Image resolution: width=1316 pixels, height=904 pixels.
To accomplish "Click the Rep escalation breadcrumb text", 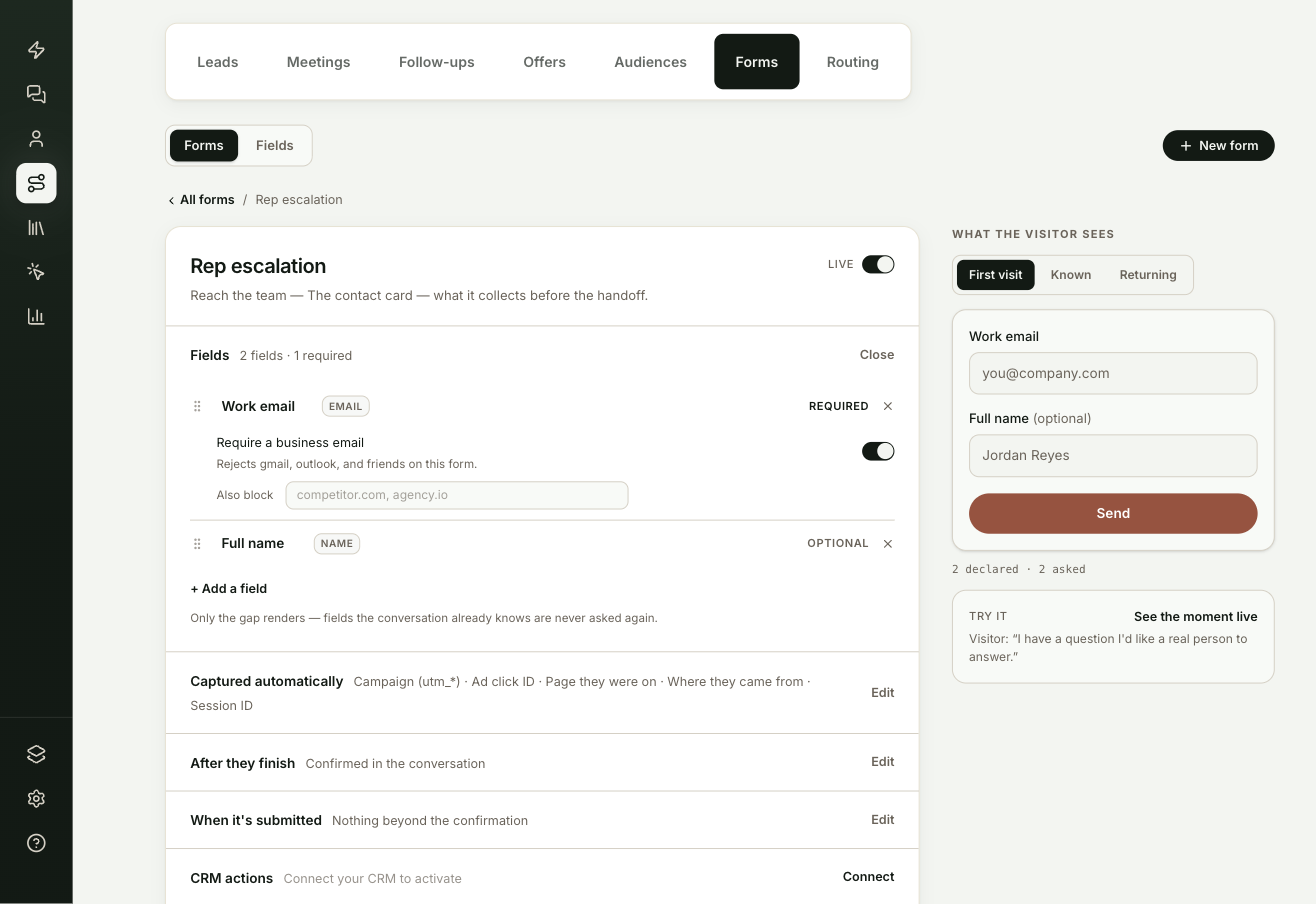I will (x=299, y=200).
